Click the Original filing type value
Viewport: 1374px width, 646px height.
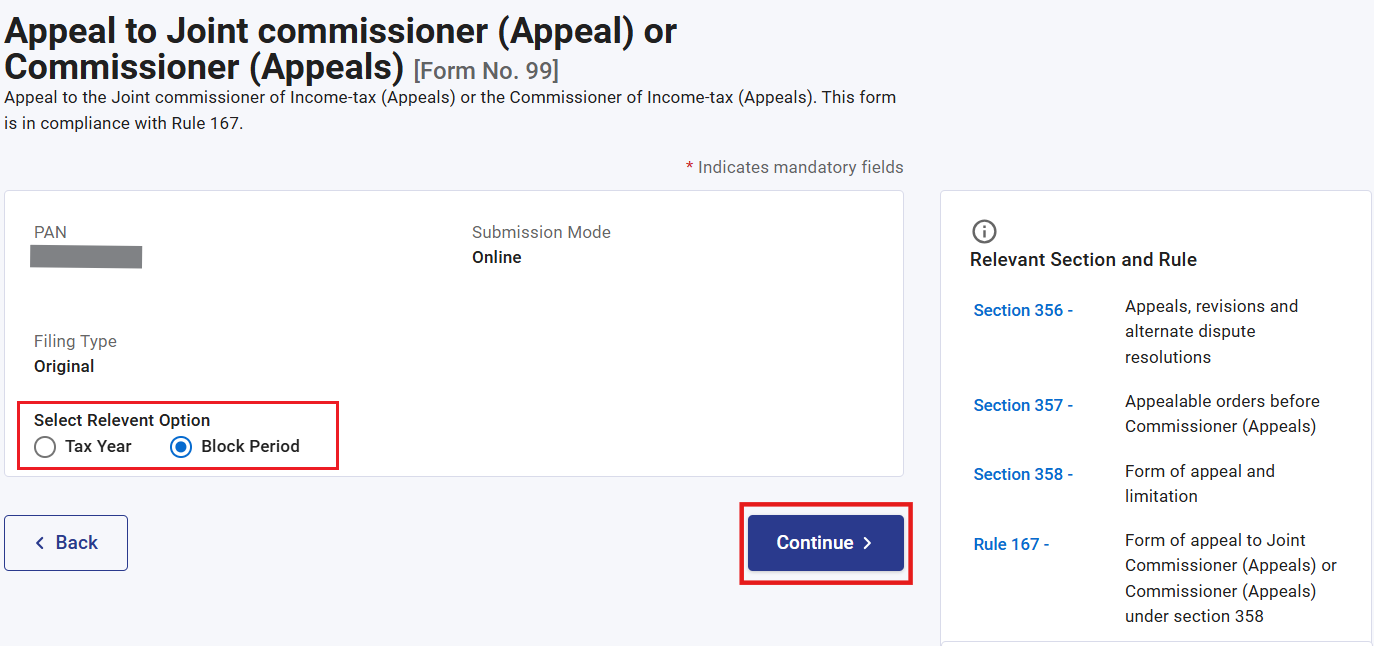click(64, 366)
